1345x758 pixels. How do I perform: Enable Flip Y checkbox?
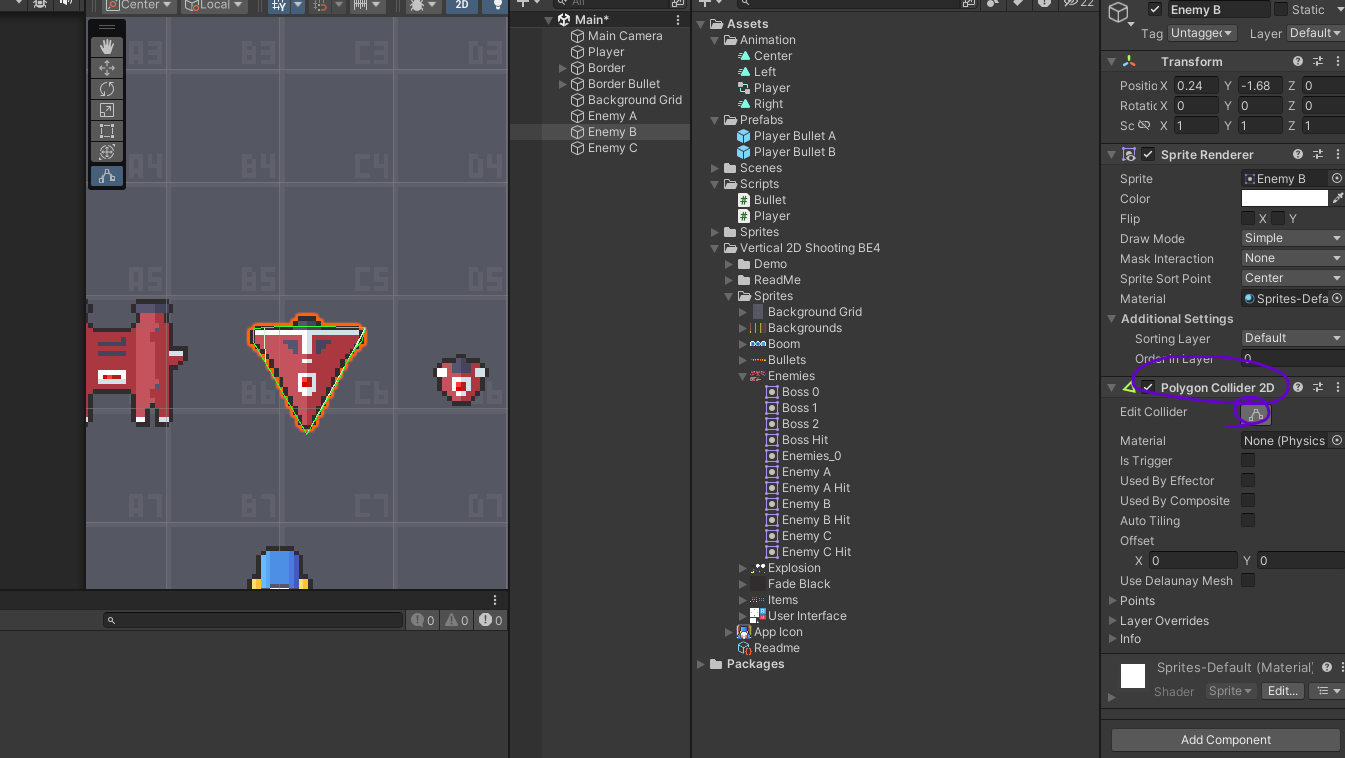click(1278, 219)
